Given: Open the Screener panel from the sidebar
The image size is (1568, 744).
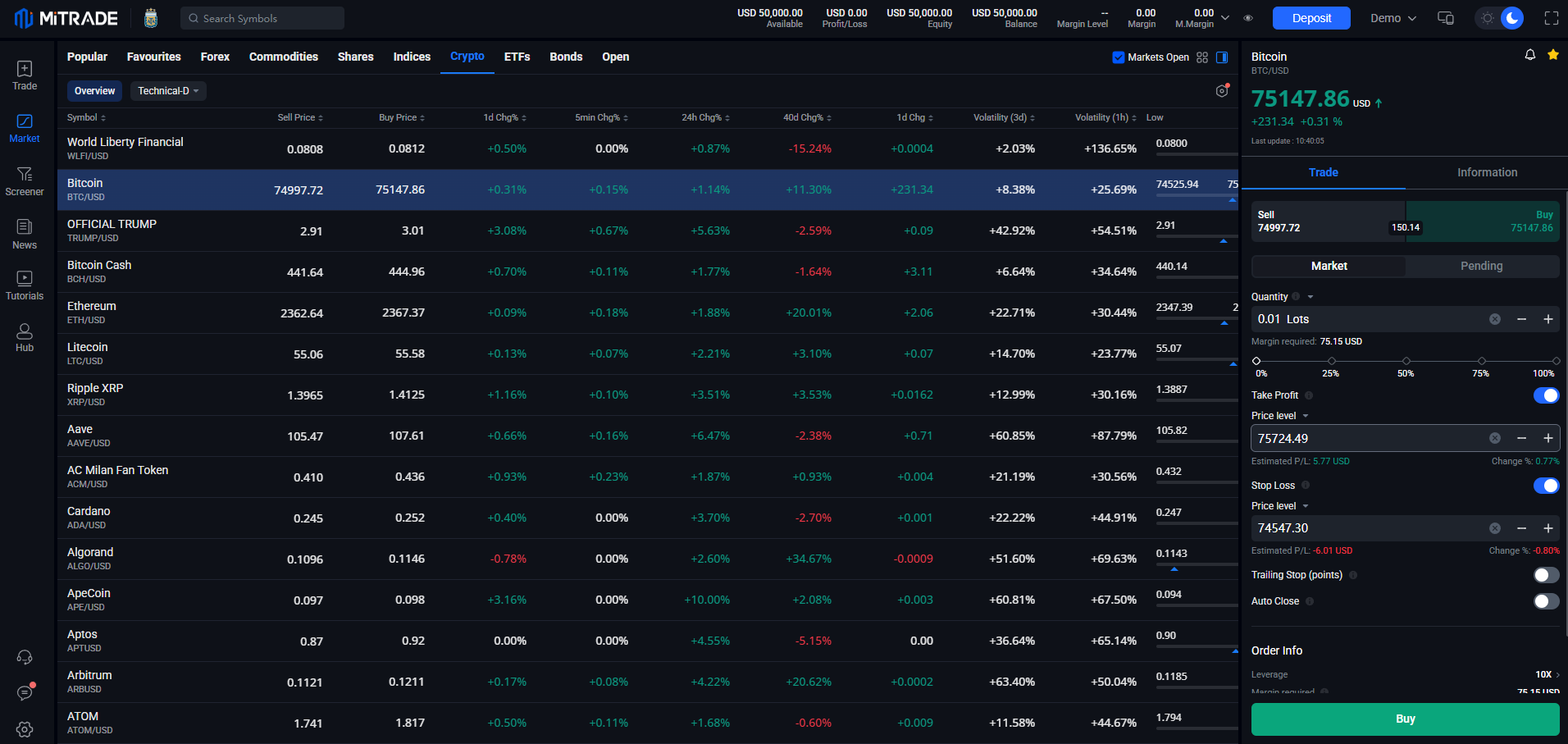Looking at the screenshot, I should (24, 180).
